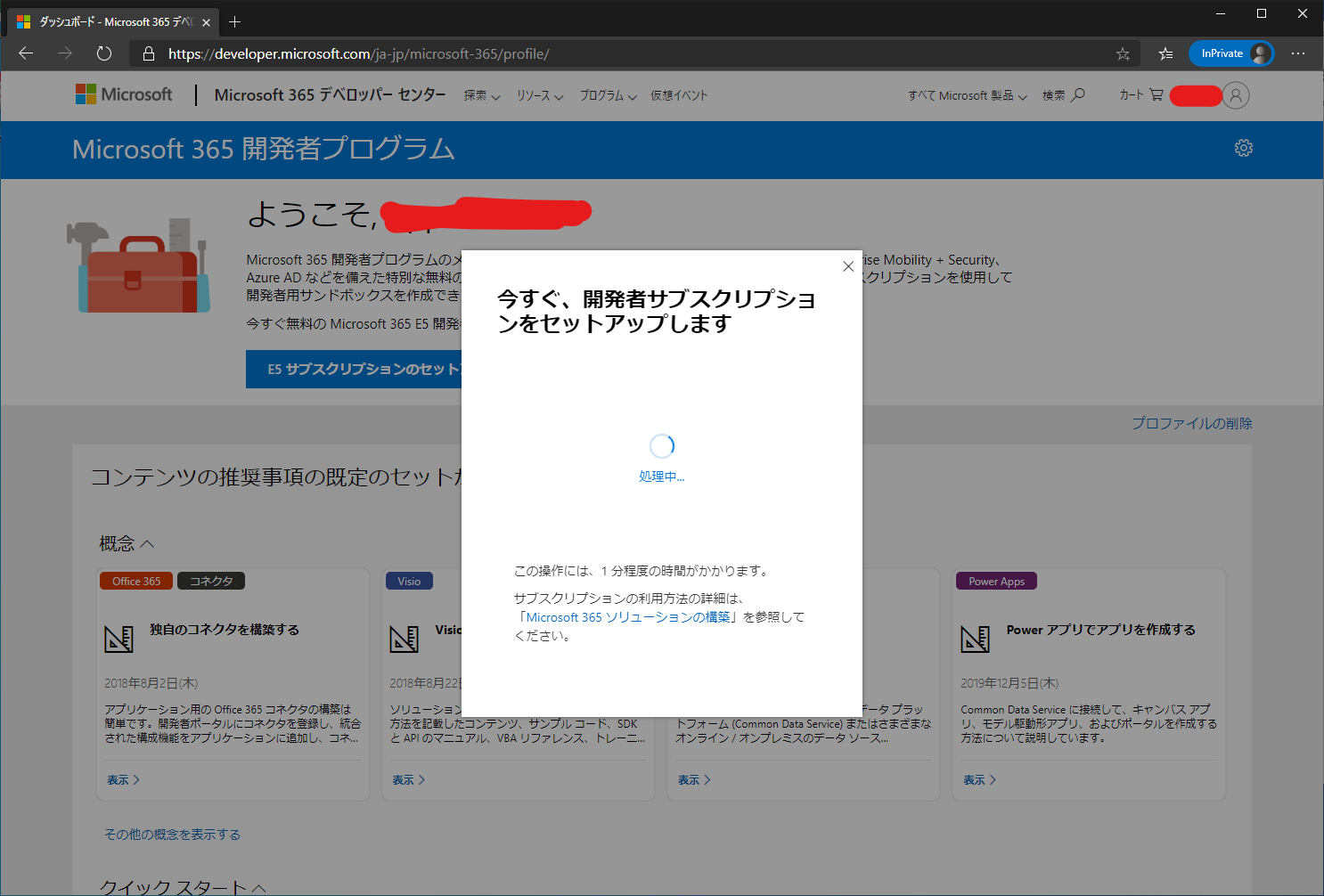Screen dimensions: 1324x896
Task: Select the Visio tag
Action: pos(409,581)
